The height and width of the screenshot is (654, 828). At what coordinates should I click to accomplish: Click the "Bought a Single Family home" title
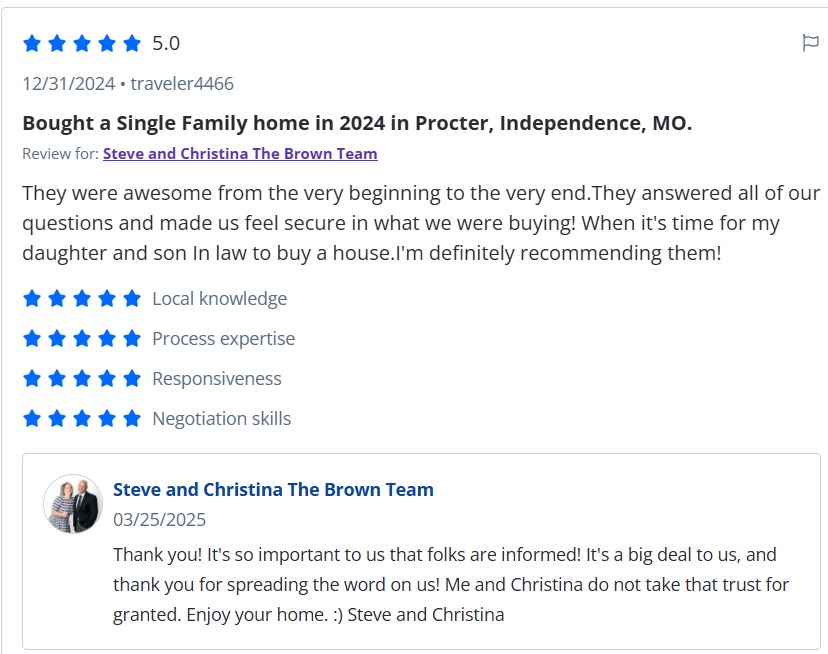point(357,123)
